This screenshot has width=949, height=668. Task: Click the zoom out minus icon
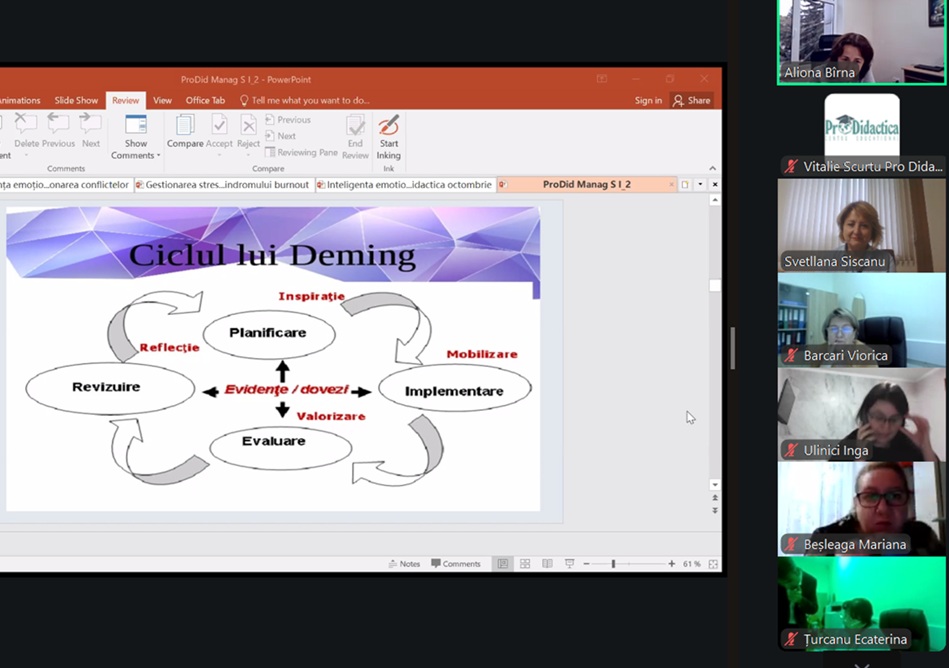pyautogui.click(x=586, y=564)
